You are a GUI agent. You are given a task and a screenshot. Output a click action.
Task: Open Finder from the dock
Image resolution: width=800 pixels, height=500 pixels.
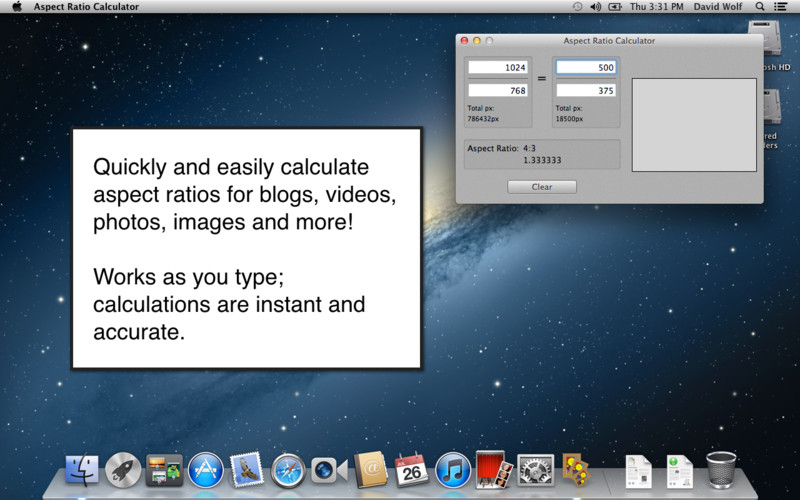click(82, 469)
